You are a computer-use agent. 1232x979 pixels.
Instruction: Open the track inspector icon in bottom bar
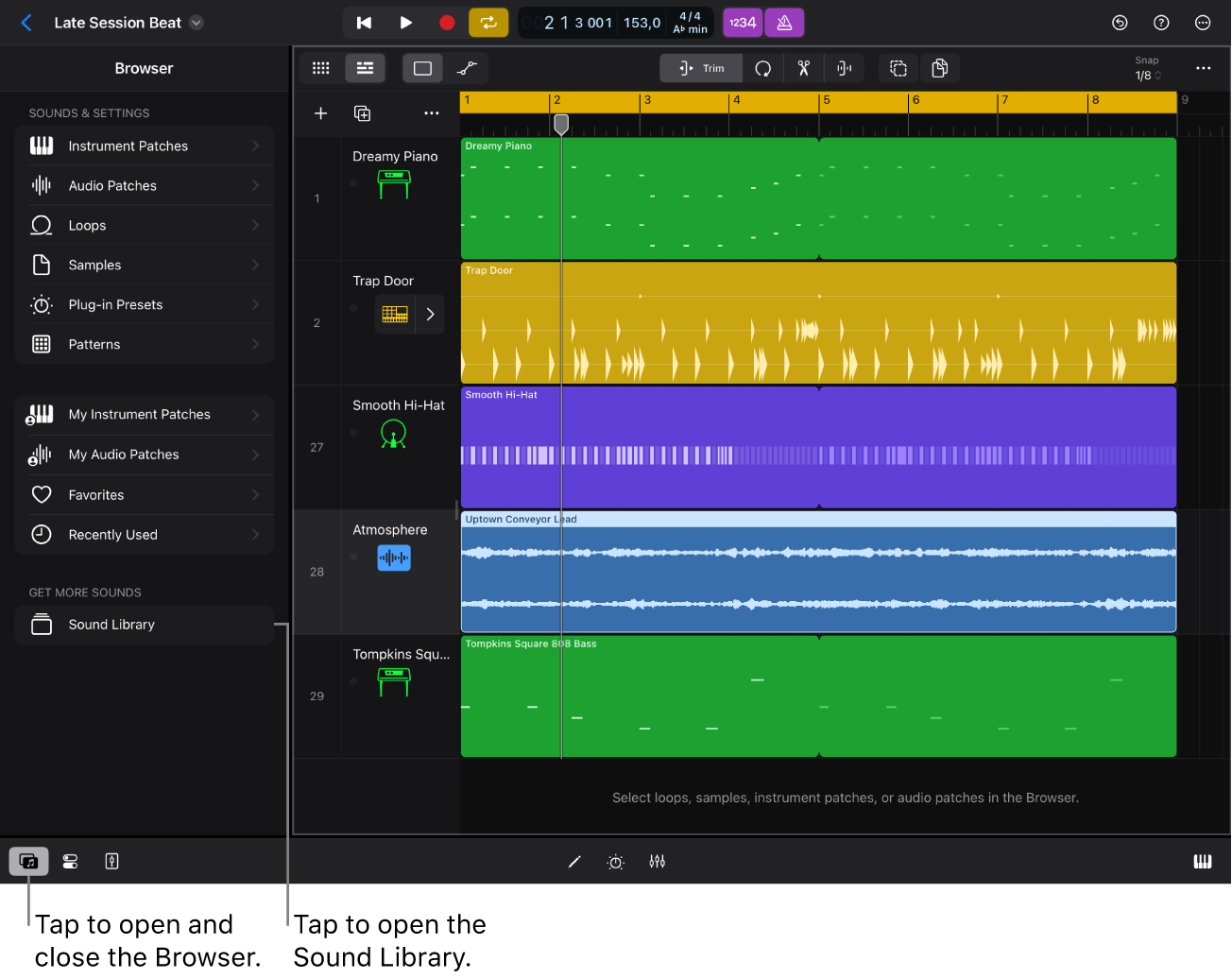pyautogui.click(x=111, y=861)
